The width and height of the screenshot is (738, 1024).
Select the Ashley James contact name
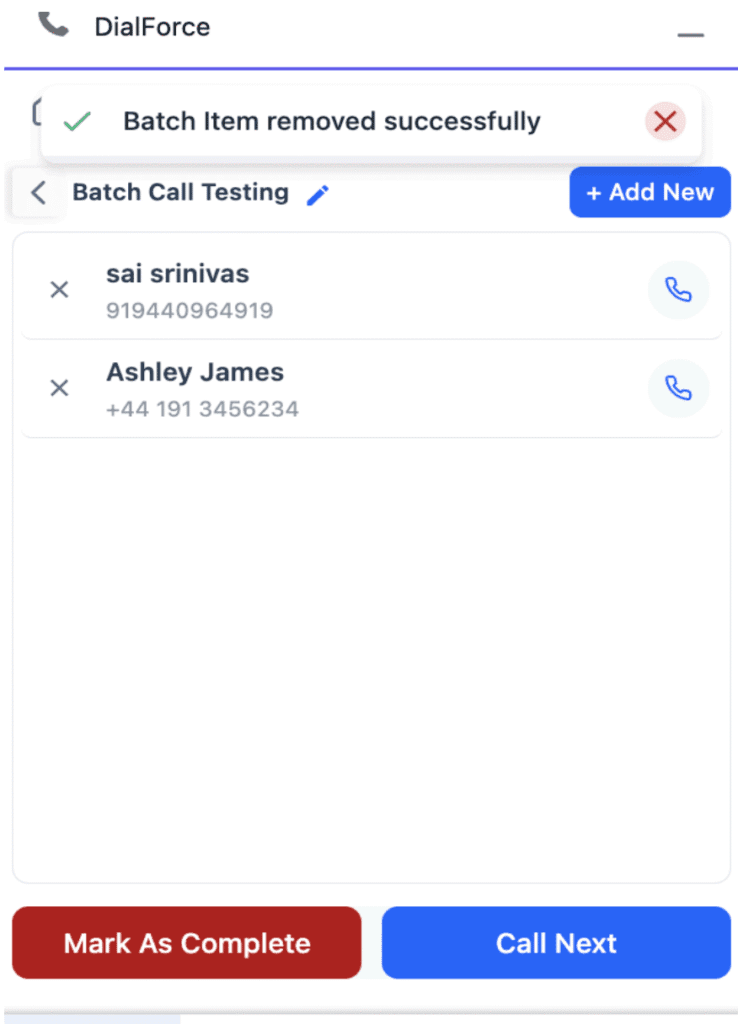195,372
